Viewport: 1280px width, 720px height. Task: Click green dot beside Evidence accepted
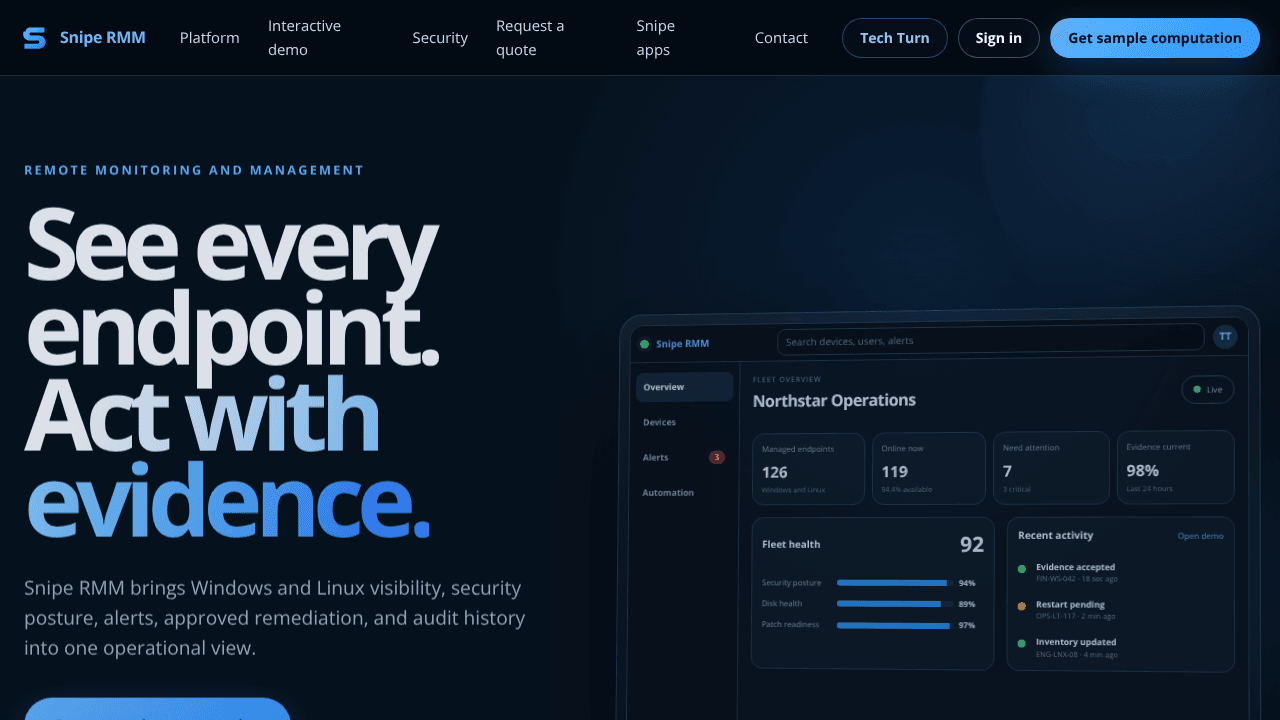(1021, 569)
